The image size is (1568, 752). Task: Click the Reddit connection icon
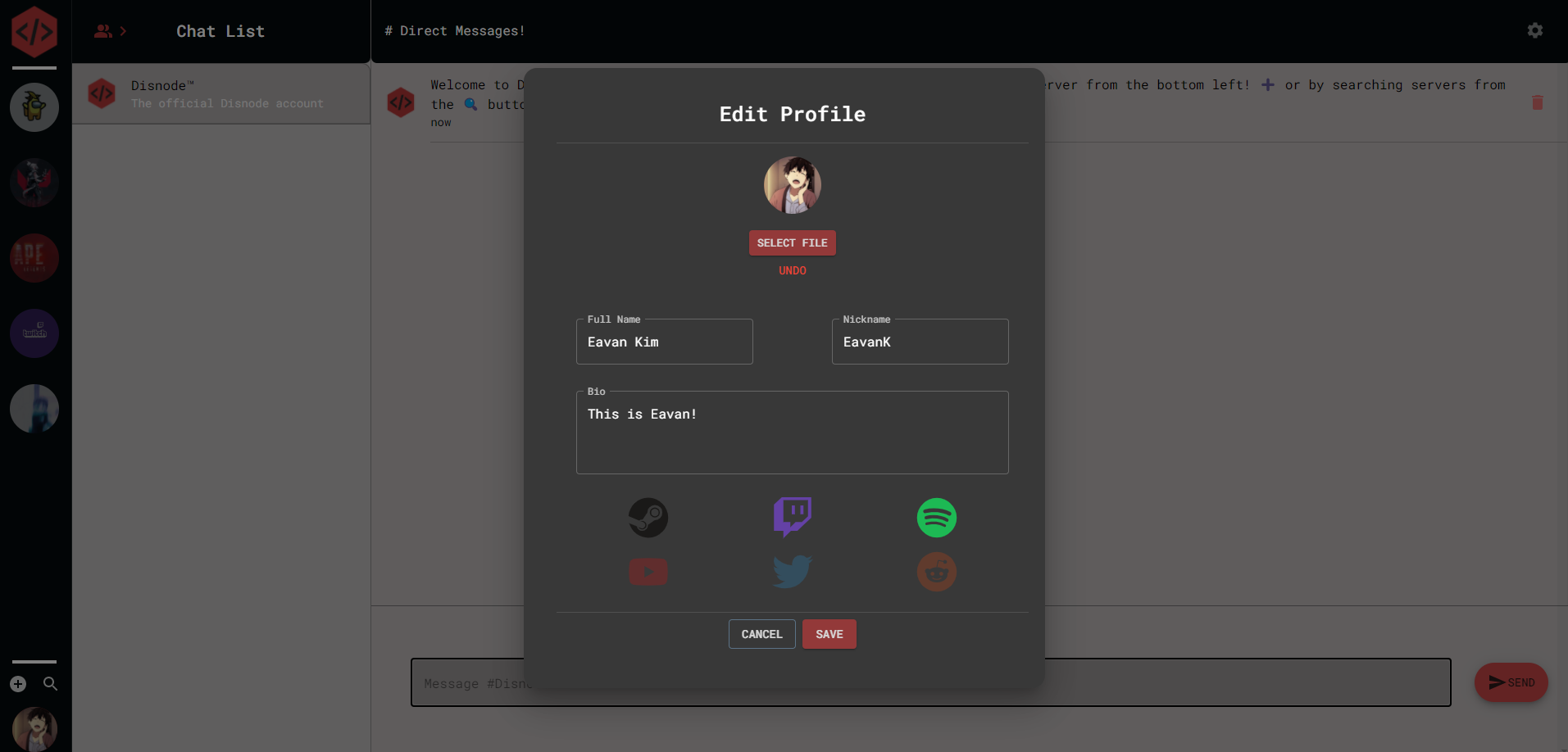[936, 572]
